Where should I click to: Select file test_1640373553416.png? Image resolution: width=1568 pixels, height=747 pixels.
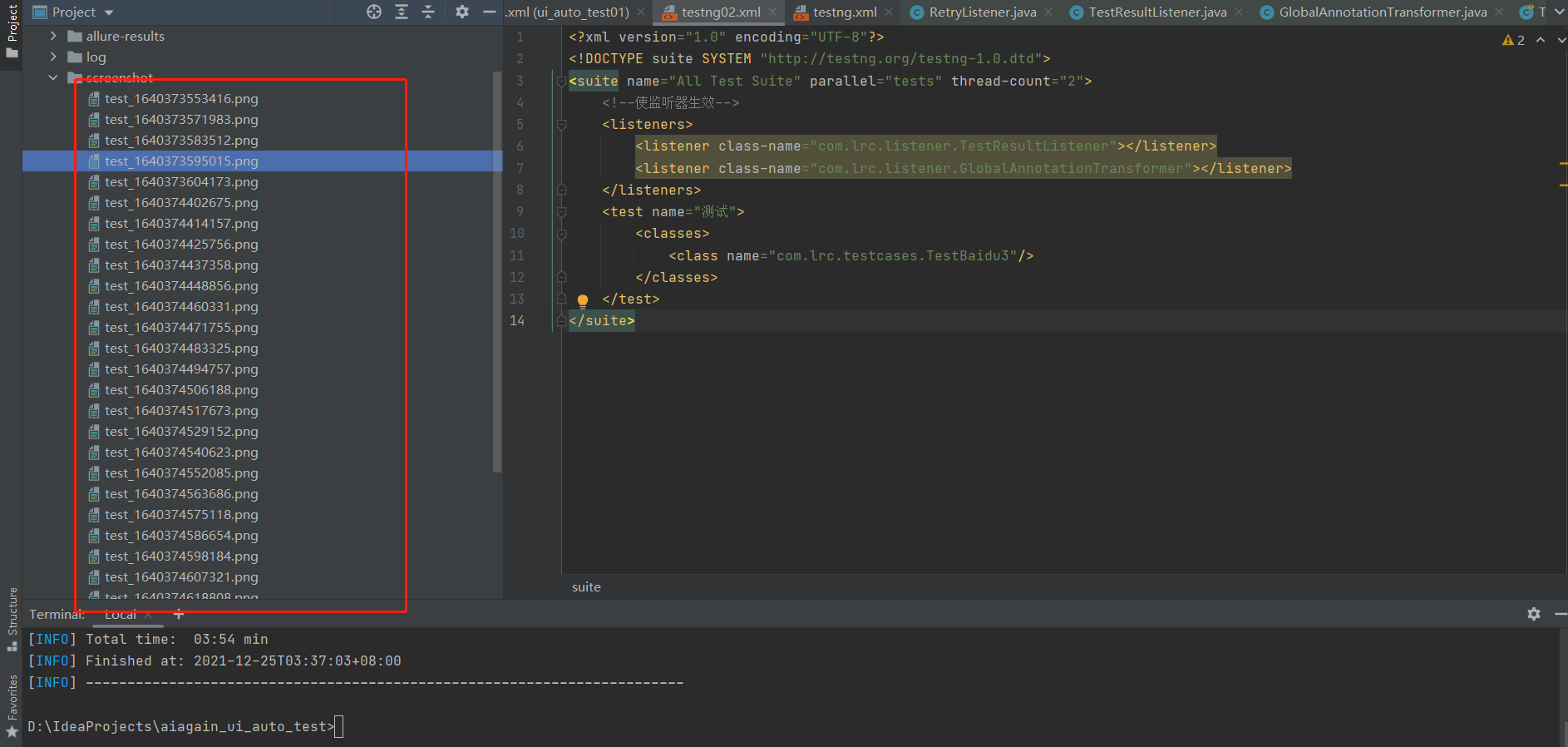181,98
